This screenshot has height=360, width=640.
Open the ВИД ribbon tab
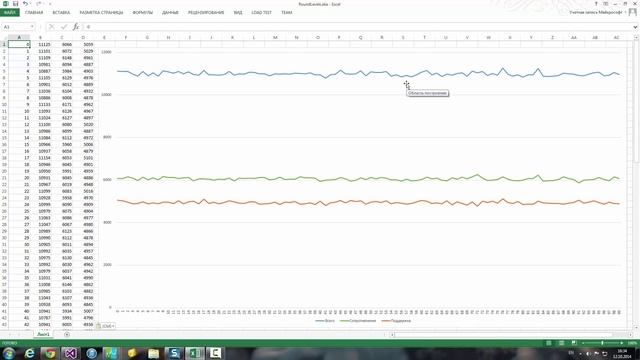238,13
